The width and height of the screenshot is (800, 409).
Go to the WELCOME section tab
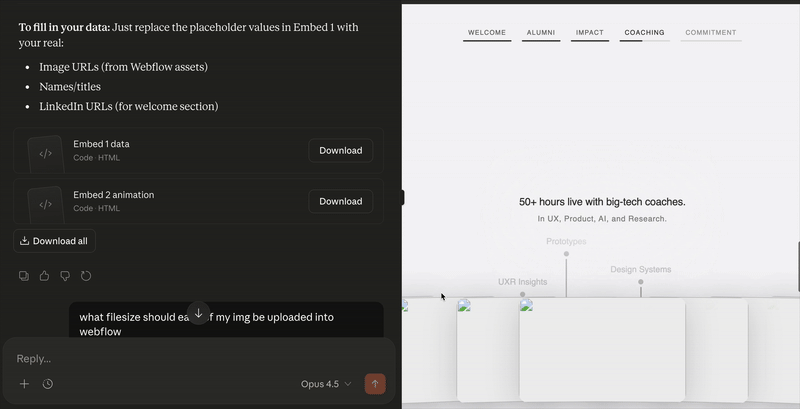pos(487,33)
